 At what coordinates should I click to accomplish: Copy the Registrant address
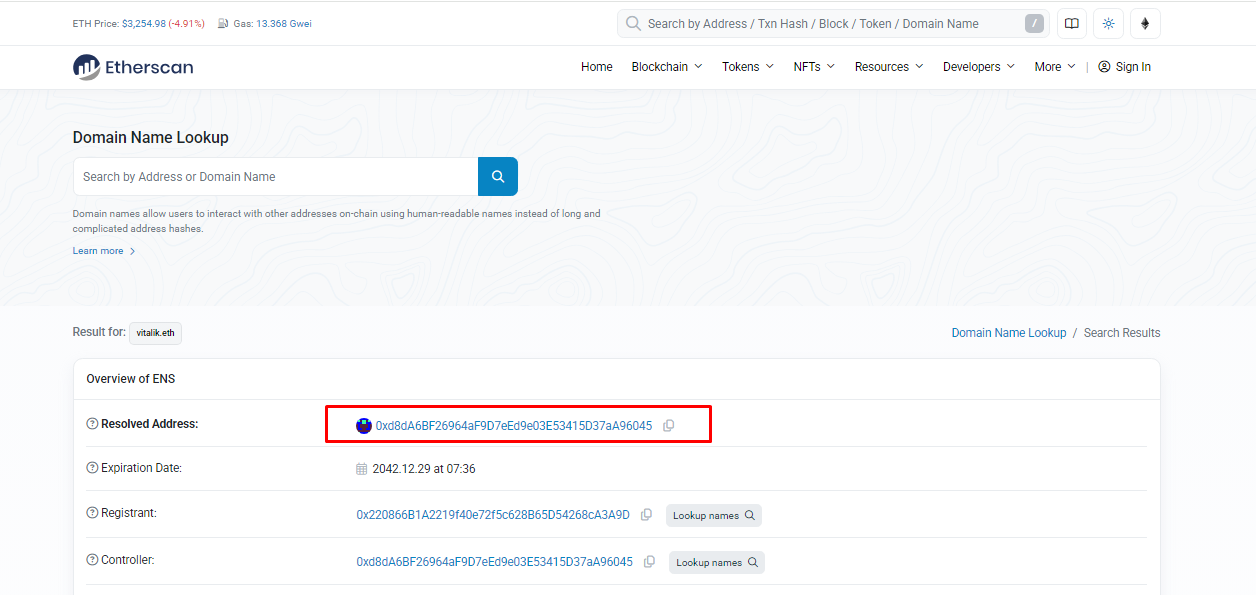[647, 515]
